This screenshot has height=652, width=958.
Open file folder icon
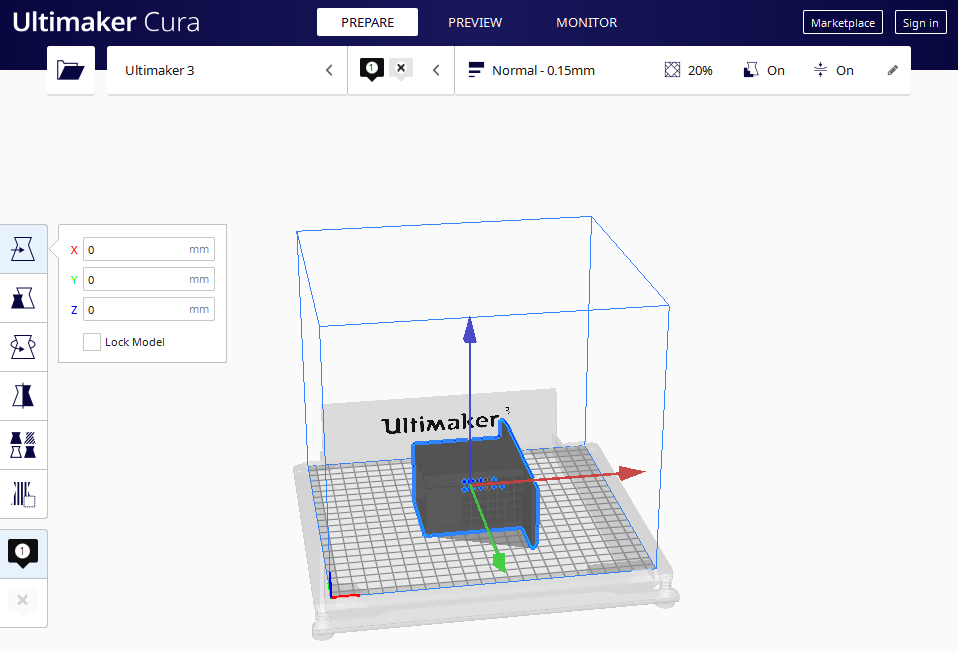[70, 70]
